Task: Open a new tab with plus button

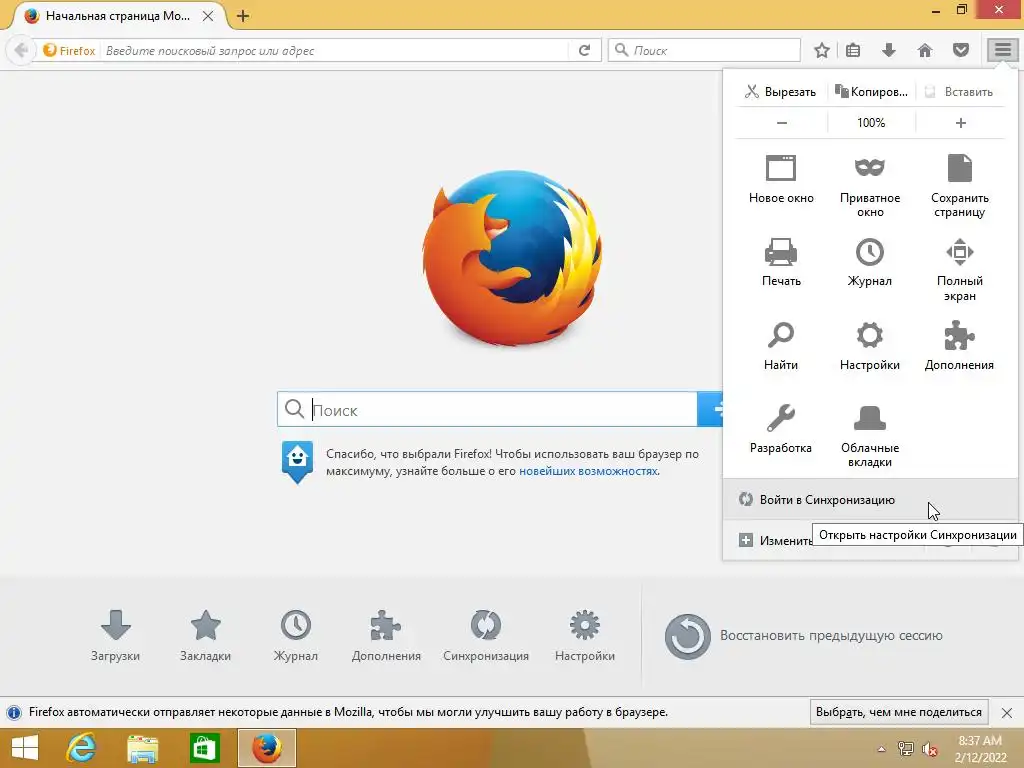Action: tap(243, 16)
